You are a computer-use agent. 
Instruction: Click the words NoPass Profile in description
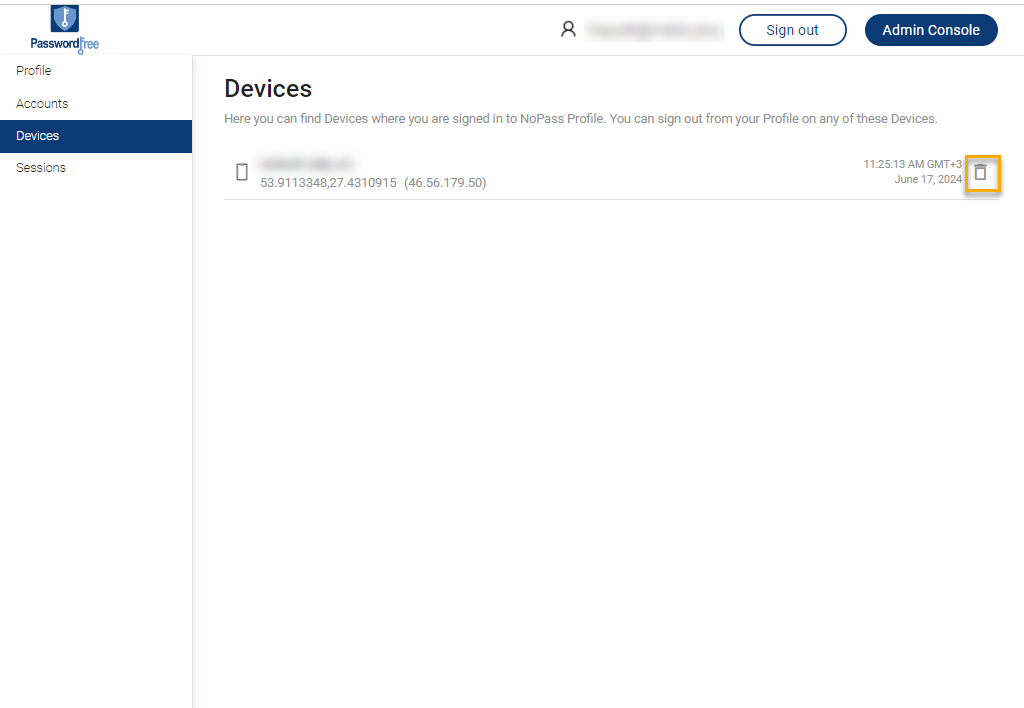click(561, 119)
